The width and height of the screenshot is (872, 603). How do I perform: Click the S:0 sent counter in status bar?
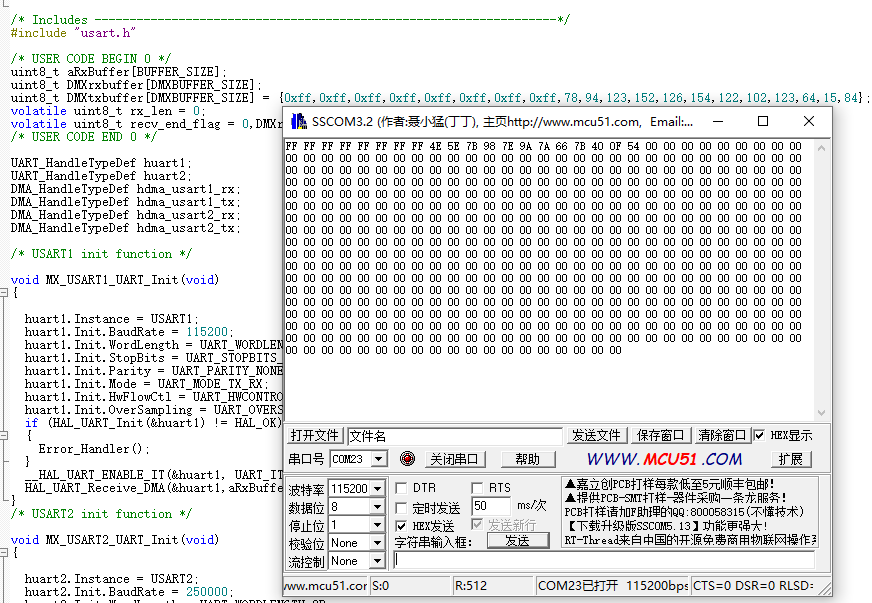coord(410,586)
